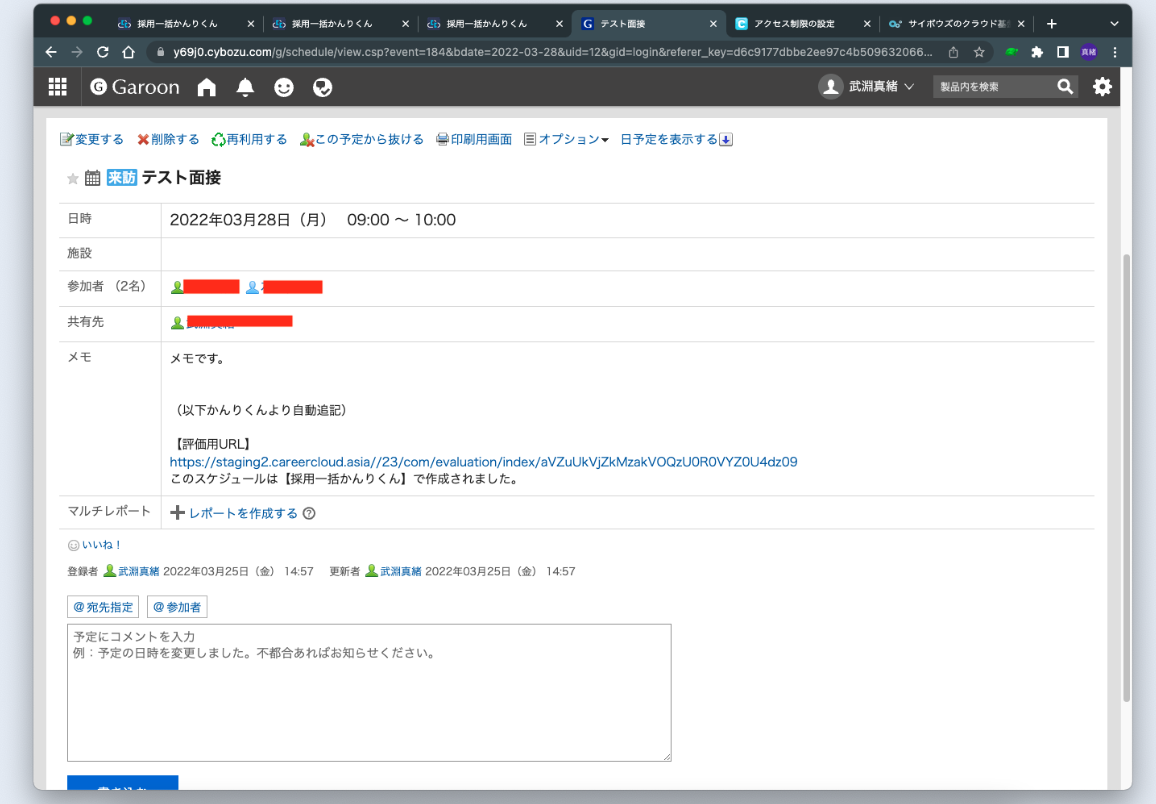The width and height of the screenshot is (1156, 804).
Task: Click the 削除する link
Action: 174,140
